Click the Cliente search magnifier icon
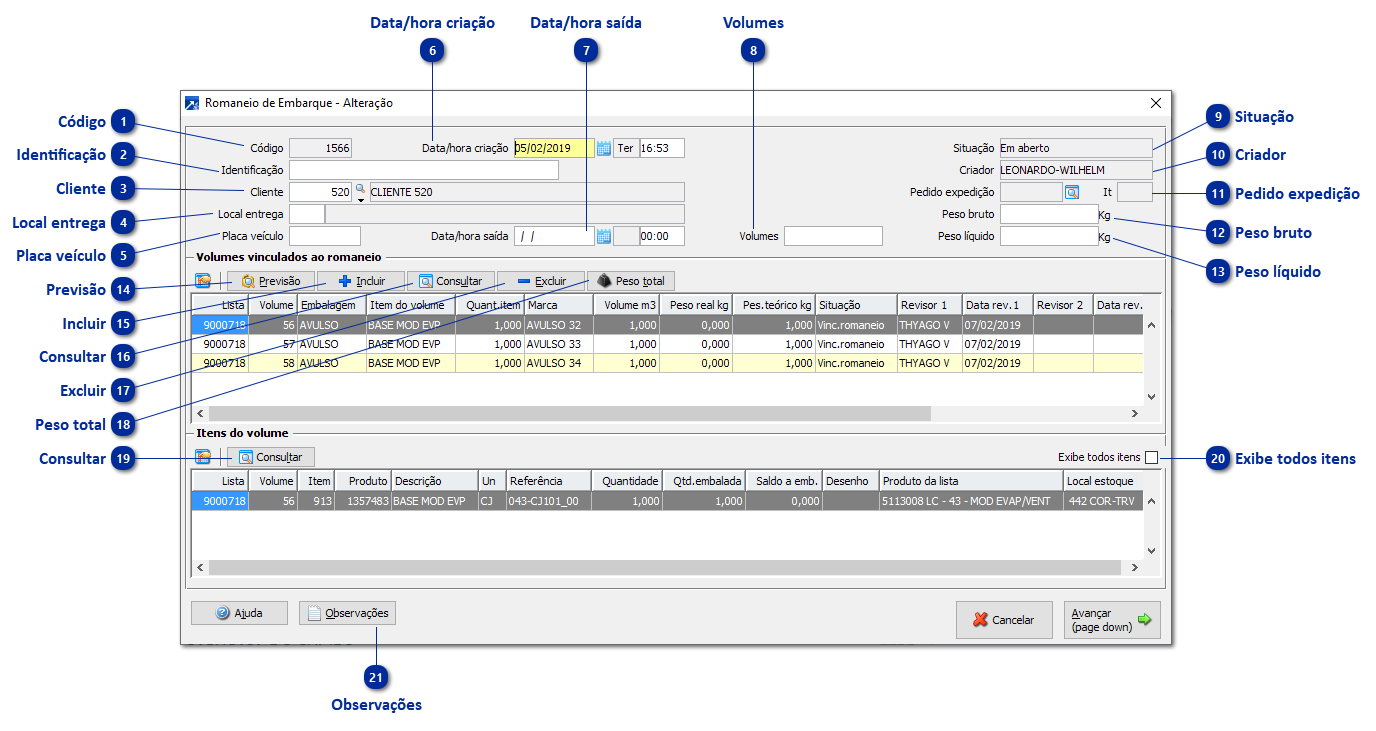This screenshot has width=1376, height=731. tap(361, 190)
